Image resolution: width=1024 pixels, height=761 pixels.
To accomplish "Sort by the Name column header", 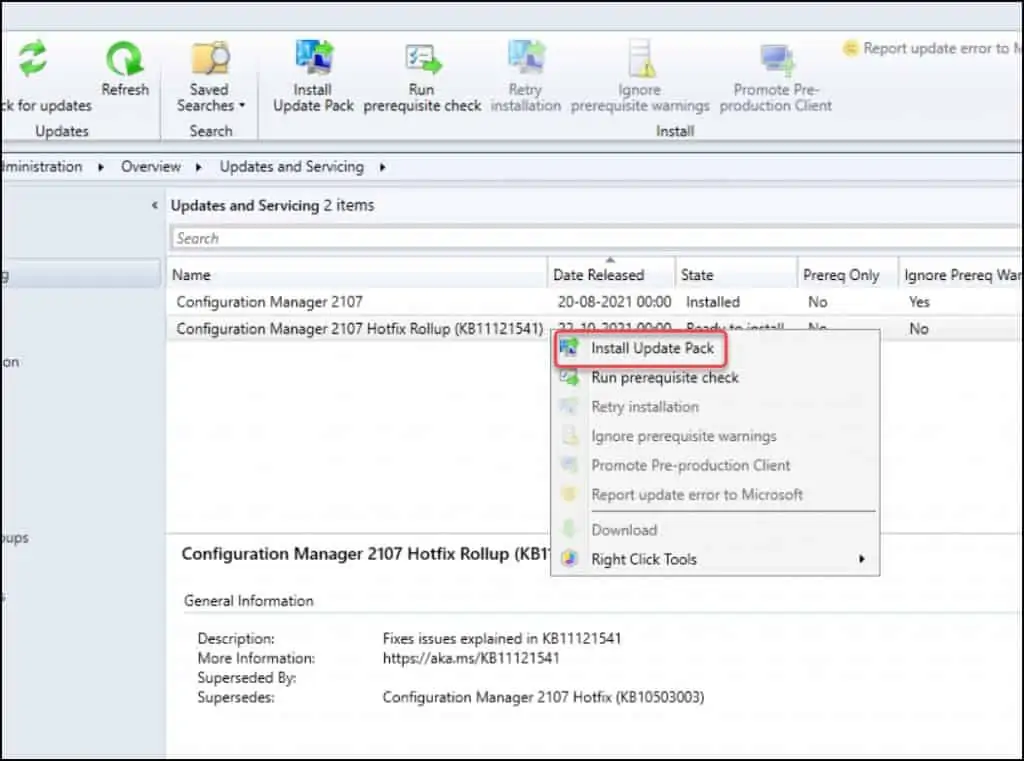I will pos(357,274).
